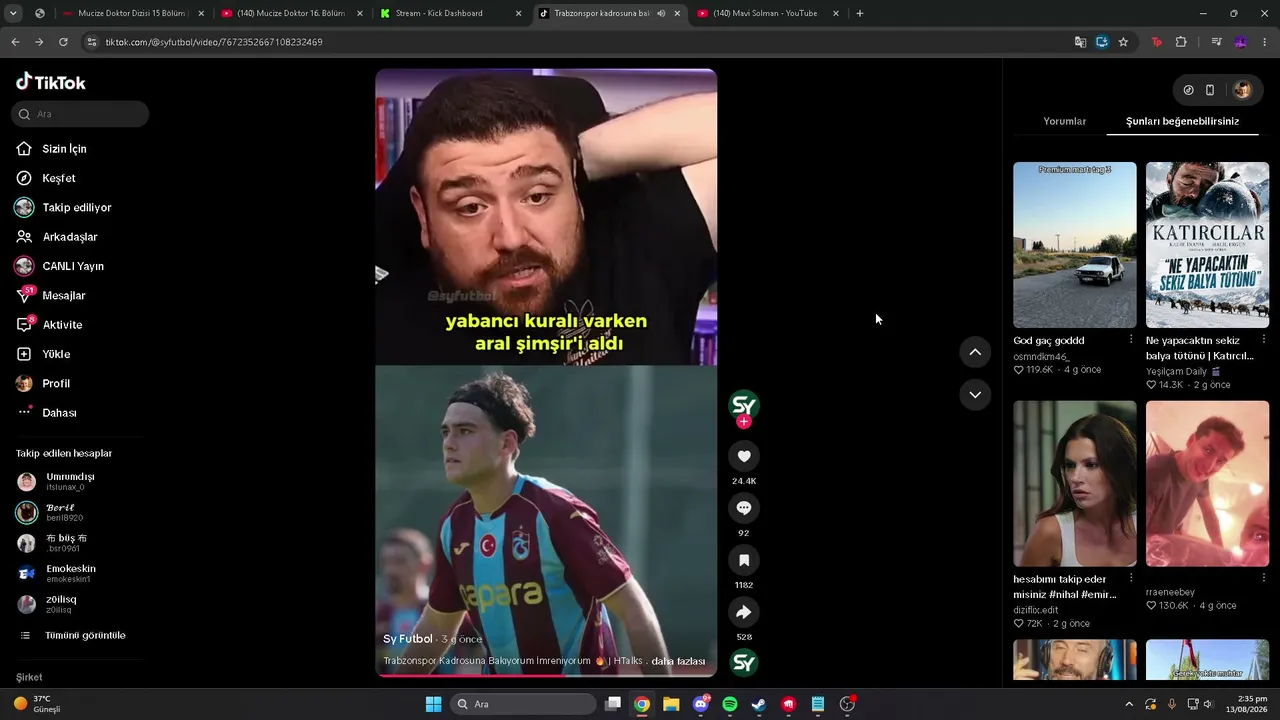Translate this page via address bar icon
The width and height of the screenshot is (1280, 720).
[x=1080, y=42]
